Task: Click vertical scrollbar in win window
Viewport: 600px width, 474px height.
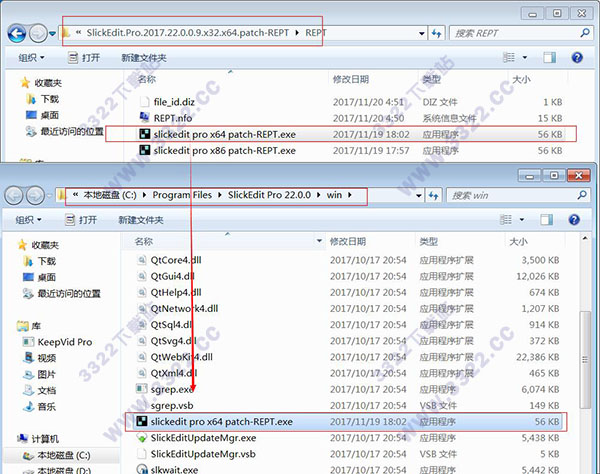Action: click(x=585, y=360)
